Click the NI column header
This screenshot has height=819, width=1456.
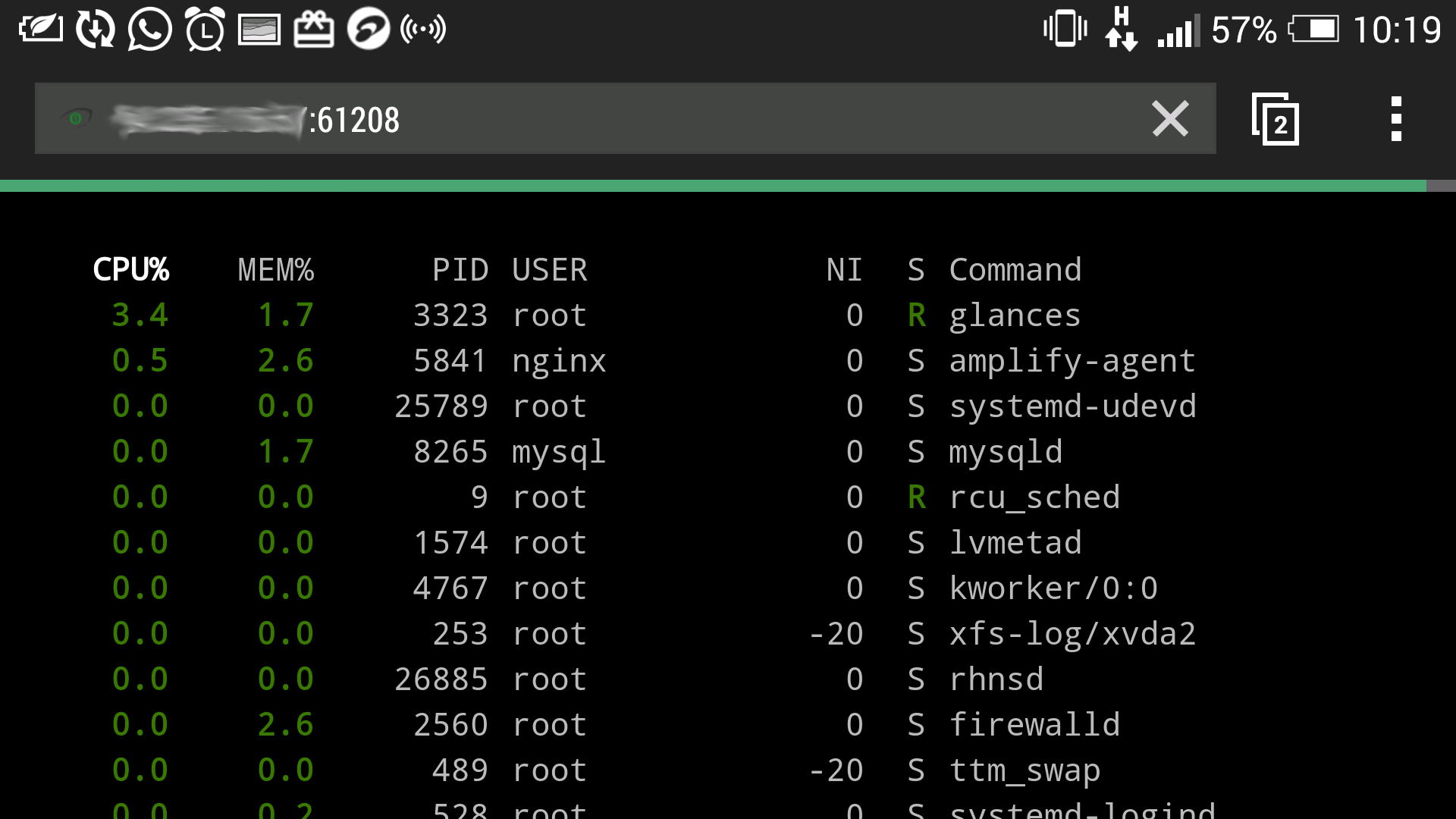coord(845,270)
